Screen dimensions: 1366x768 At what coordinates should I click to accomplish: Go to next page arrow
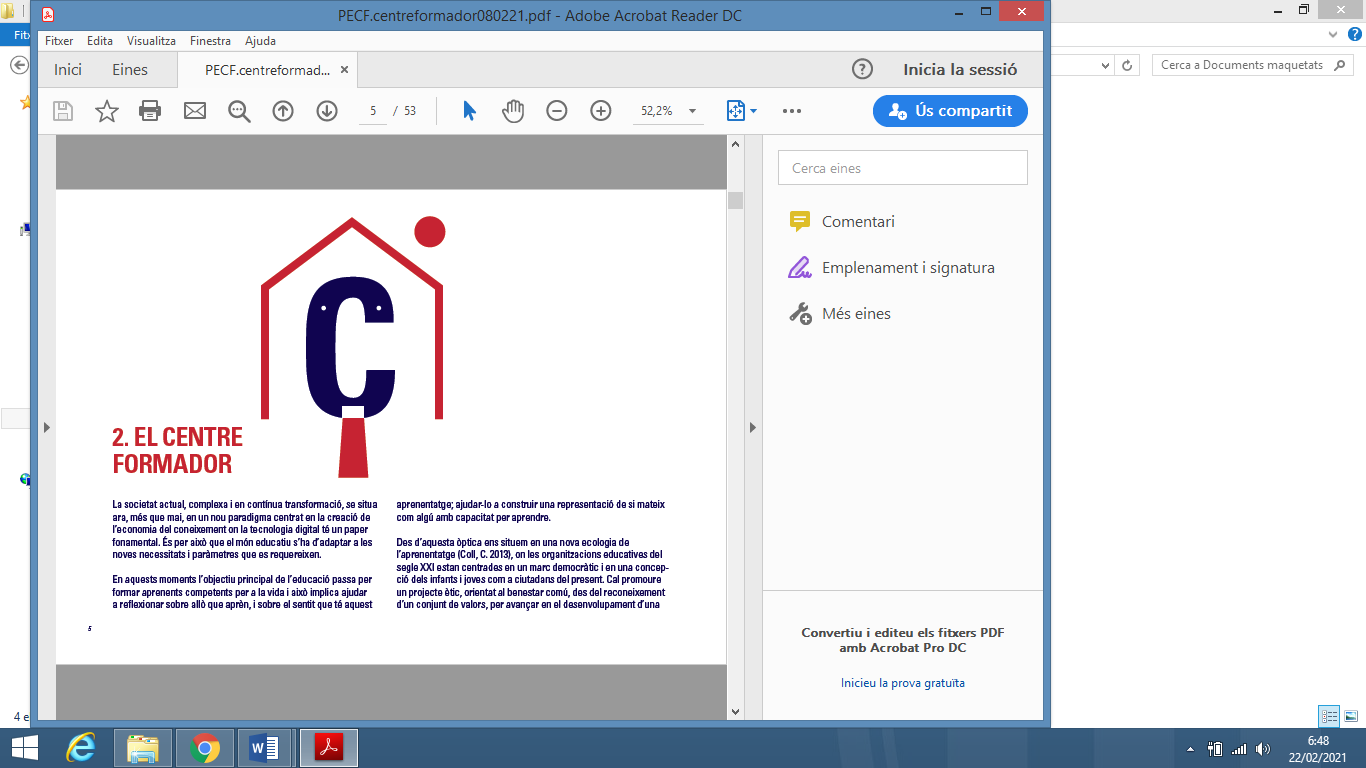[x=327, y=111]
